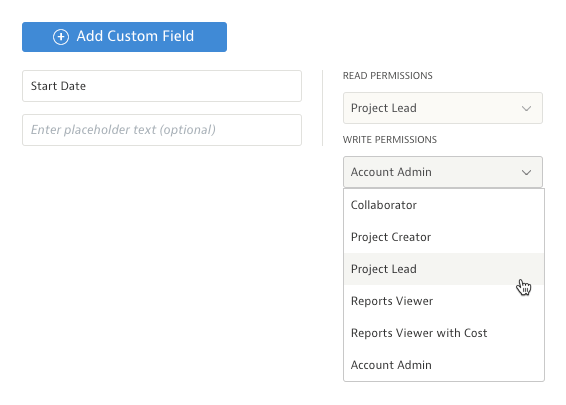566x405 pixels.
Task: Choose Account Admin in the list
Action: pyautogui.click(x=444, y=365)
